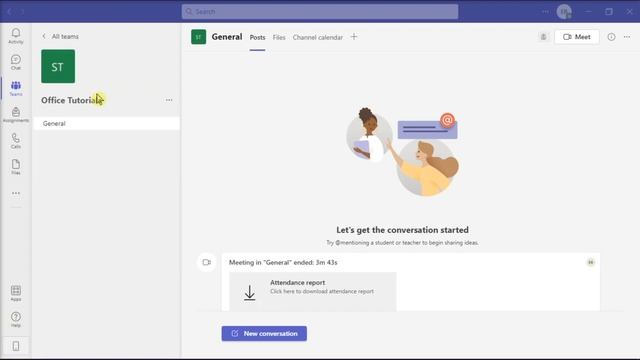The image size is (640, 360).
Task: Click the Search box
Action: point(320,11)
